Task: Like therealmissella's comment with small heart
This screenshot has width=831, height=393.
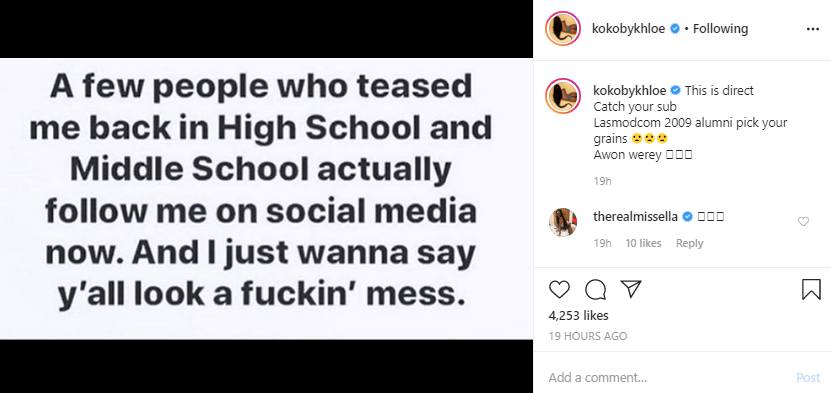Action: tap(803, 222)
